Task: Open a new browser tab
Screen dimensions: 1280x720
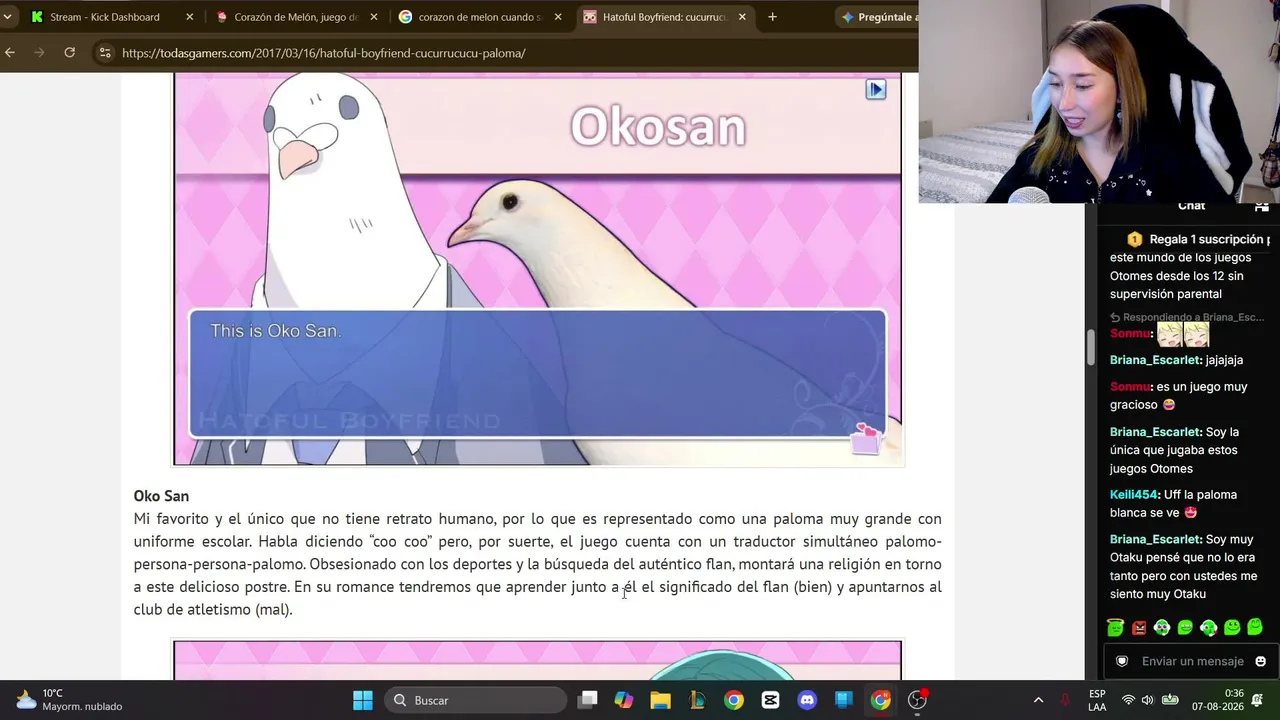Action: point(772,17)
